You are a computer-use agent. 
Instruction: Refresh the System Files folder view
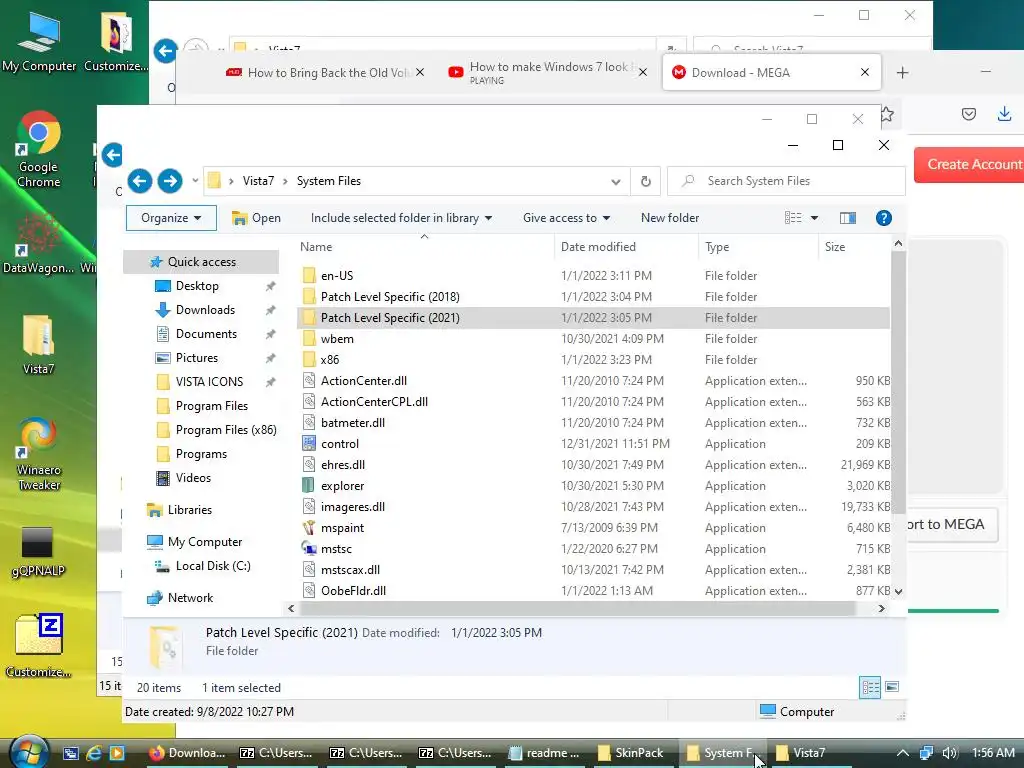[645, 181]
